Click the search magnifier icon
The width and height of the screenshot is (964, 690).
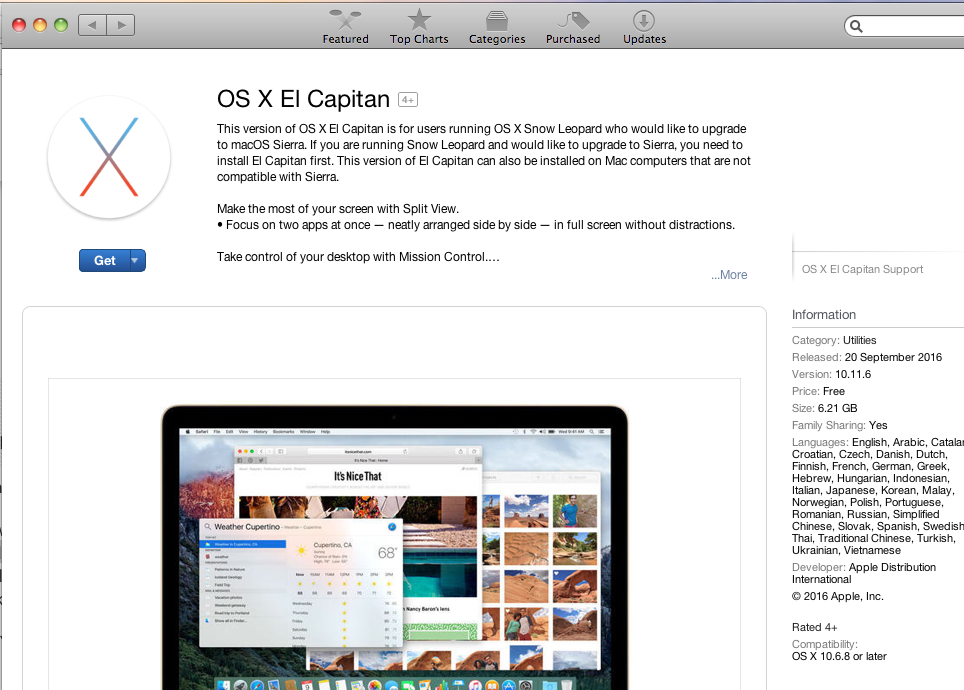(x=856, y=26)
